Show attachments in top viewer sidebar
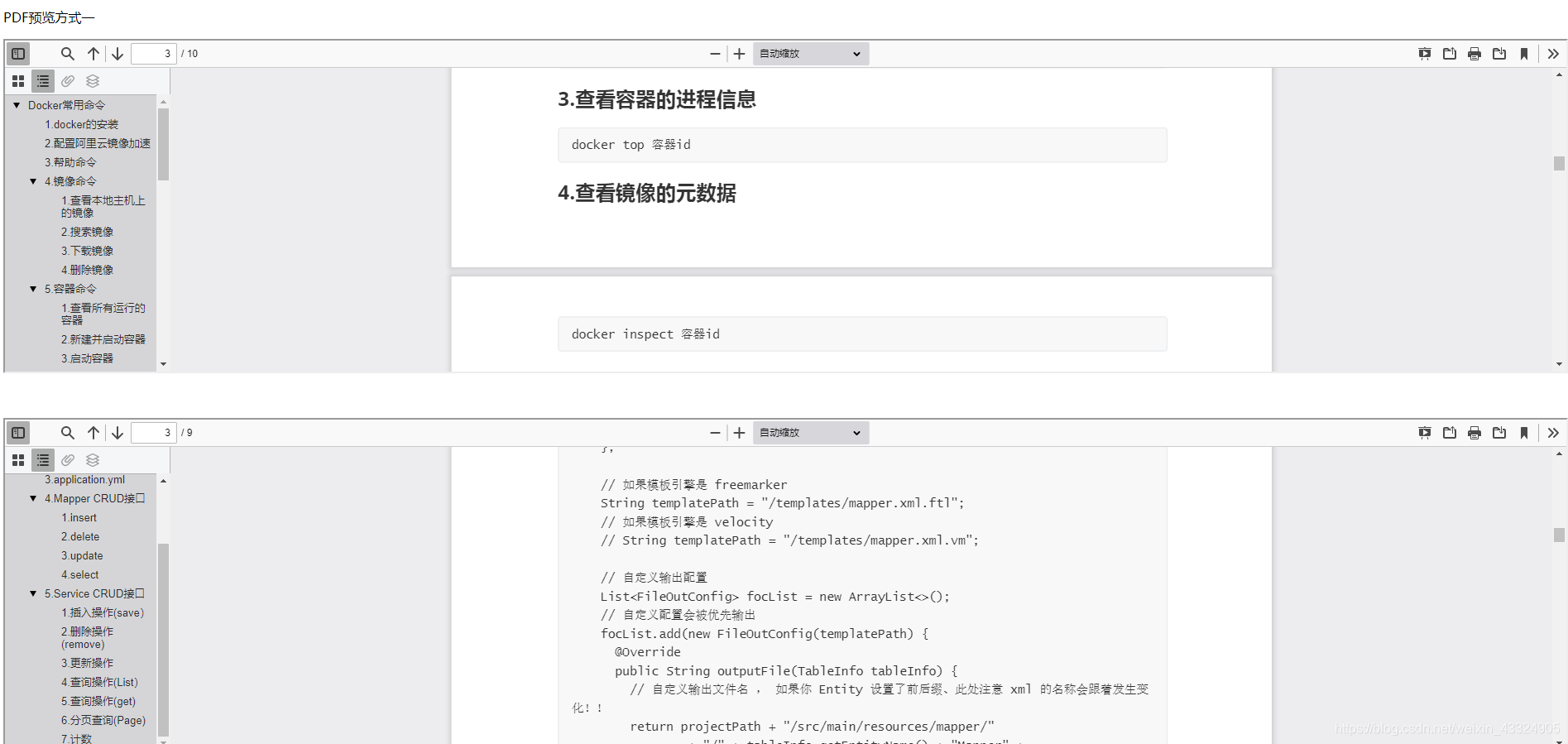This screenshot has width=1568, height=744. coord(68,81)
